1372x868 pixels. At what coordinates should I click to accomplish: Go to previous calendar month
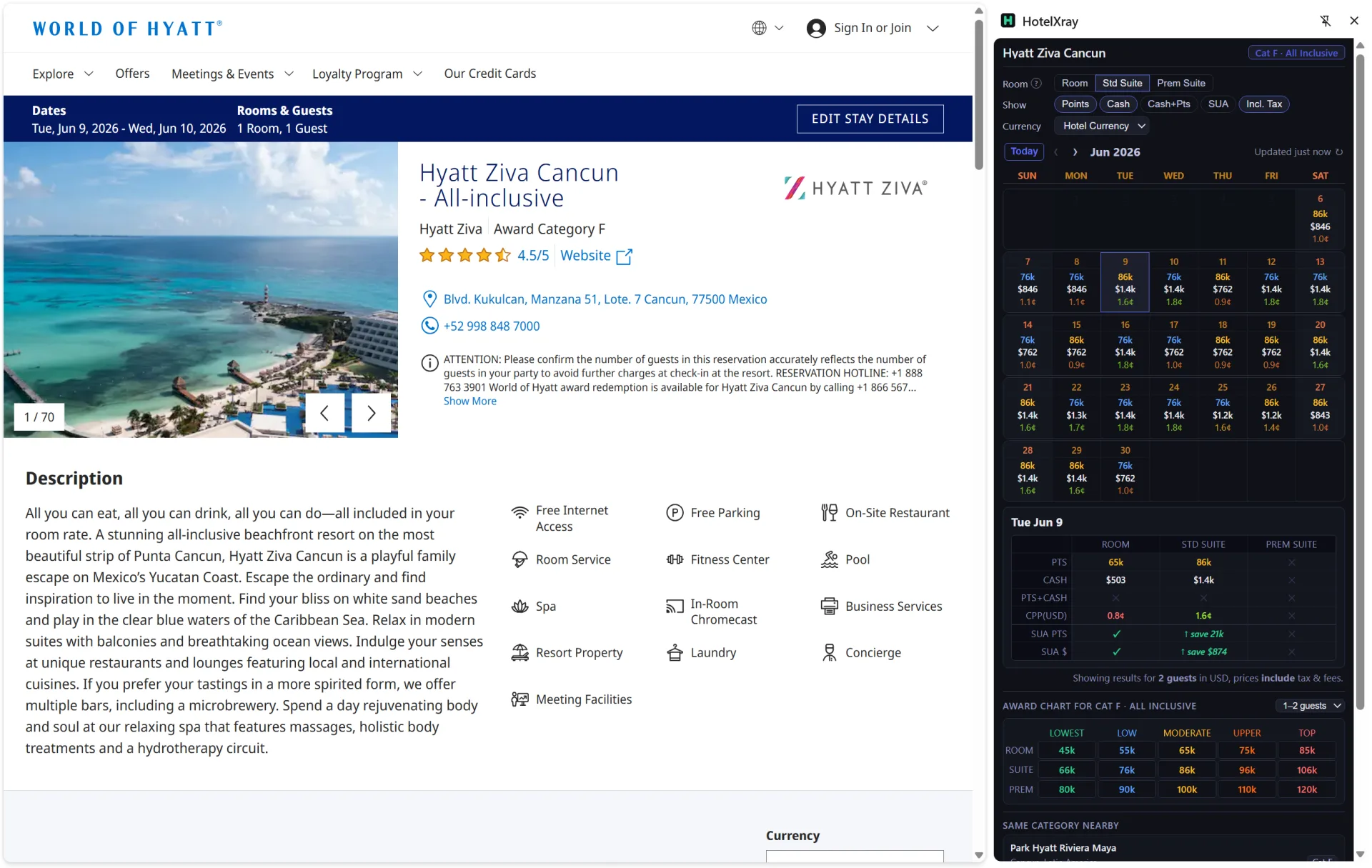pyautogui.click(x=1055, y=152)
